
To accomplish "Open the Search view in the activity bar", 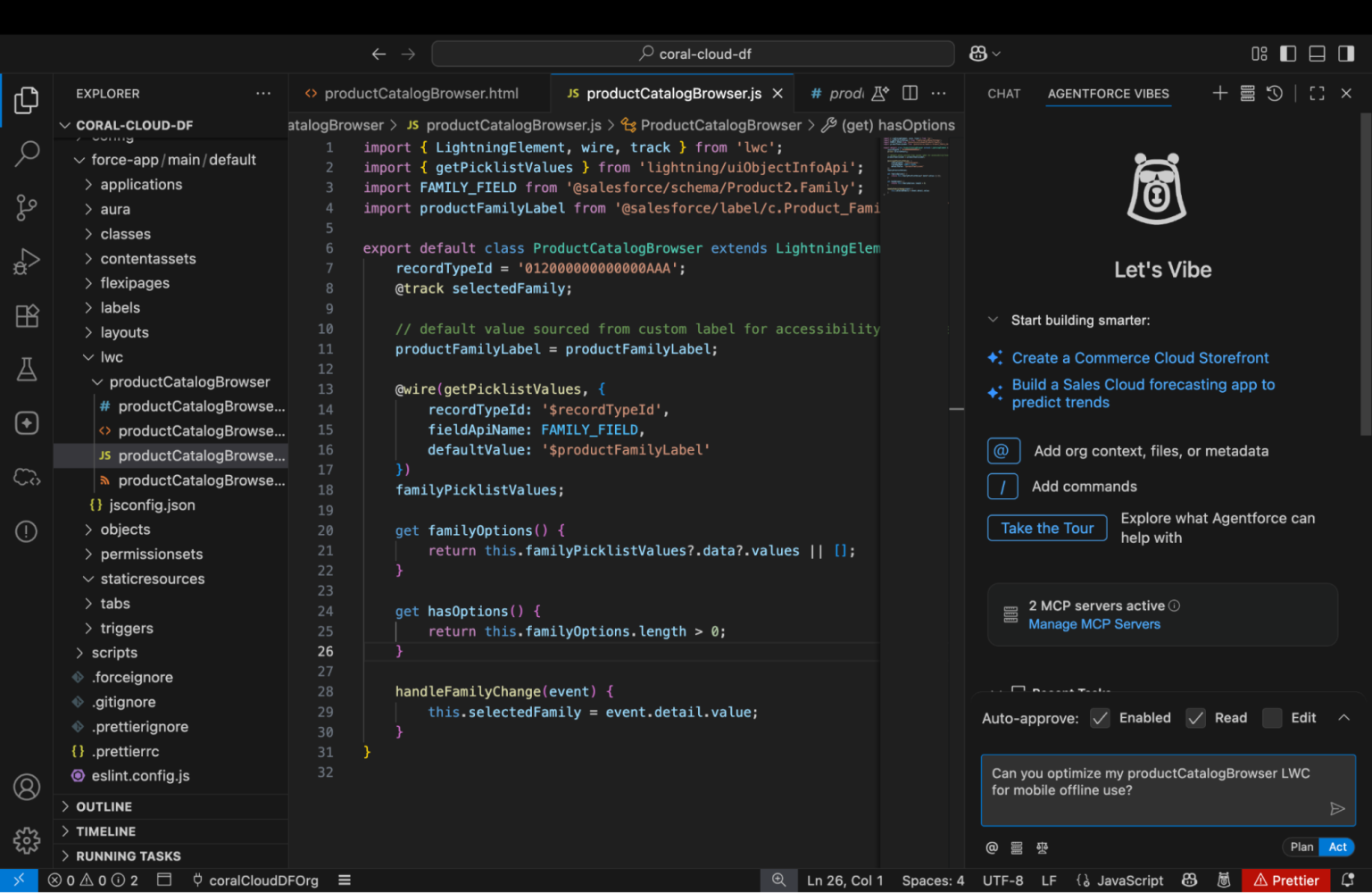I will click(x=26, y=154).
